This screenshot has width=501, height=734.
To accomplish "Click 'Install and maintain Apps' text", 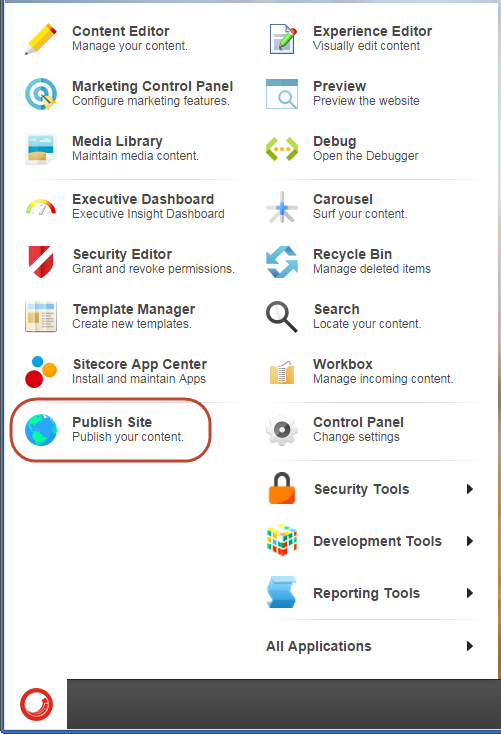I will (x=139, y=379).
